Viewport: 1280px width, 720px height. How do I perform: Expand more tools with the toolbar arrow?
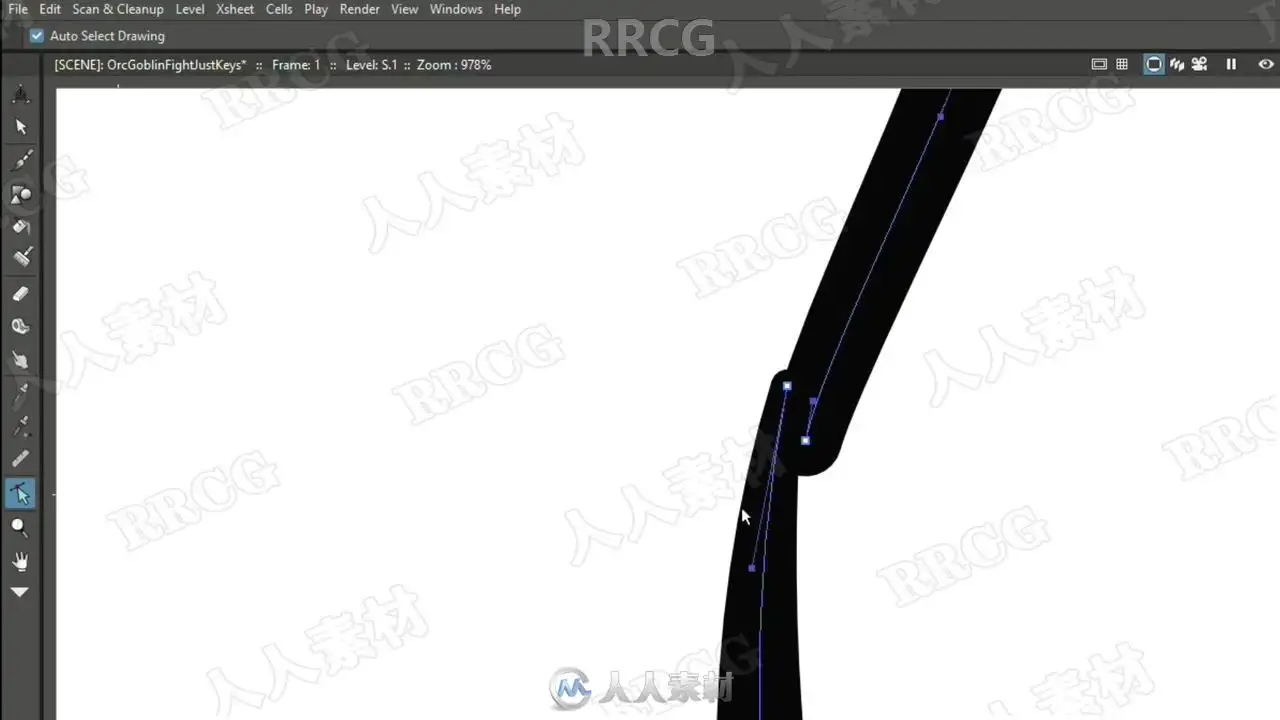[19, 592]
